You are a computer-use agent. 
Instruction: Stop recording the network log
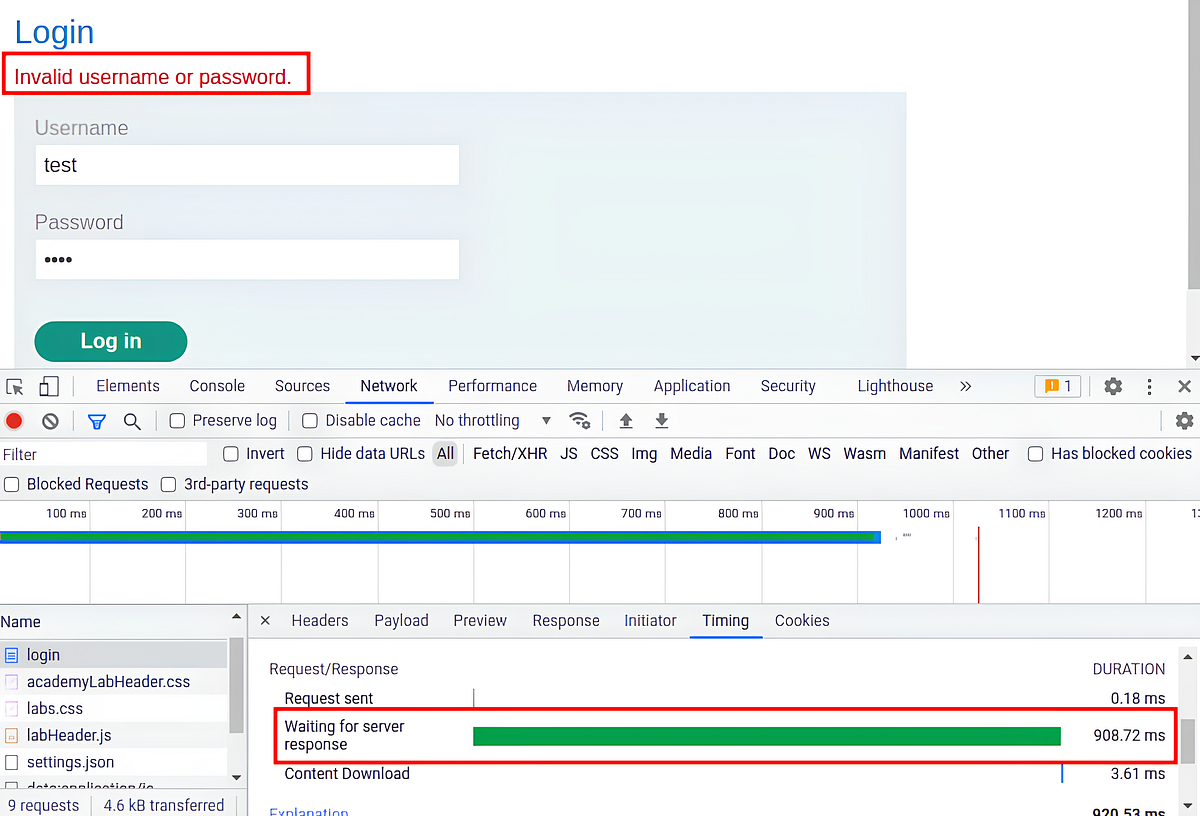[14, 421]
